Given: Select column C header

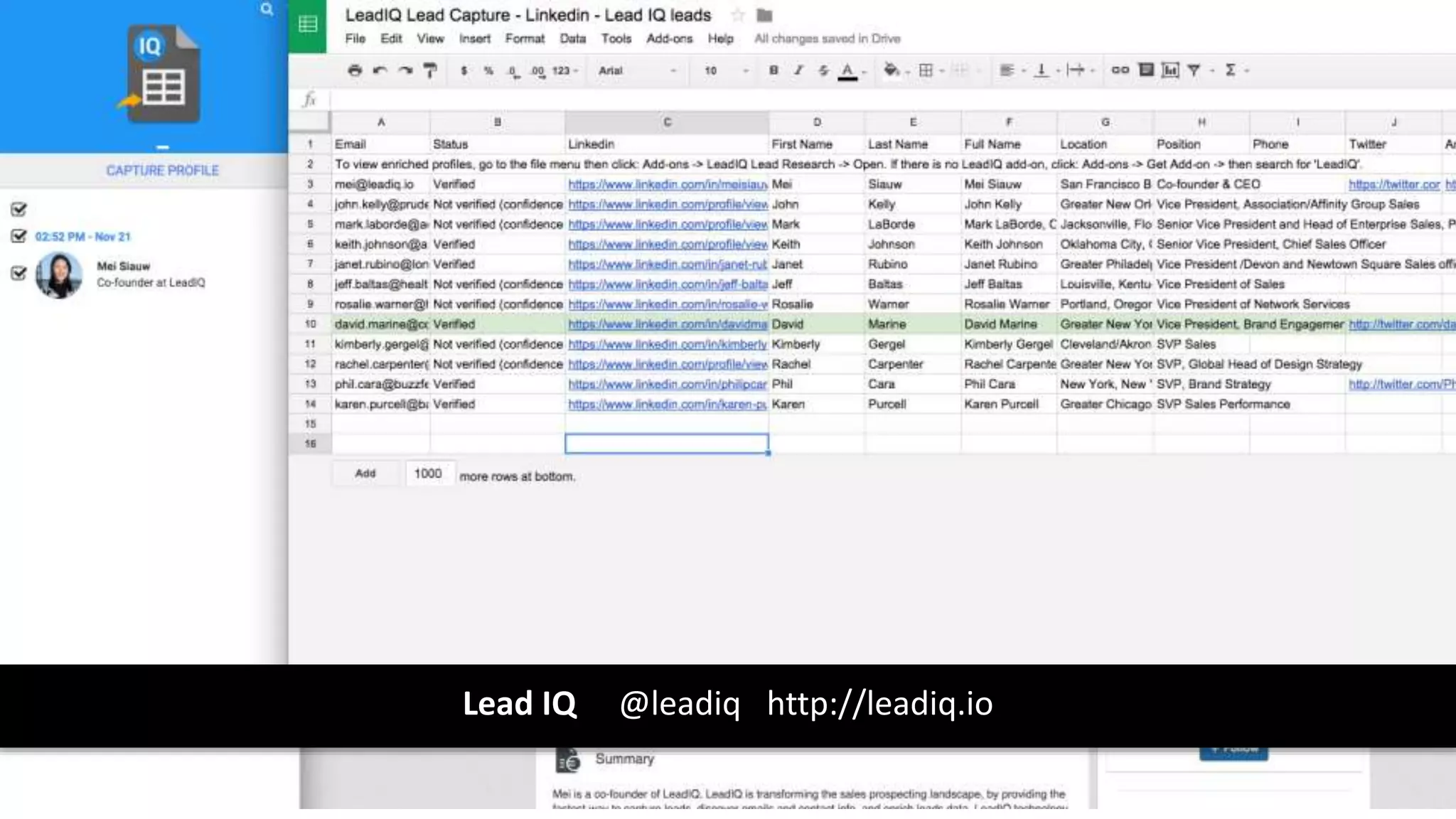Looking at the screenshot, I should pos(667,122).
